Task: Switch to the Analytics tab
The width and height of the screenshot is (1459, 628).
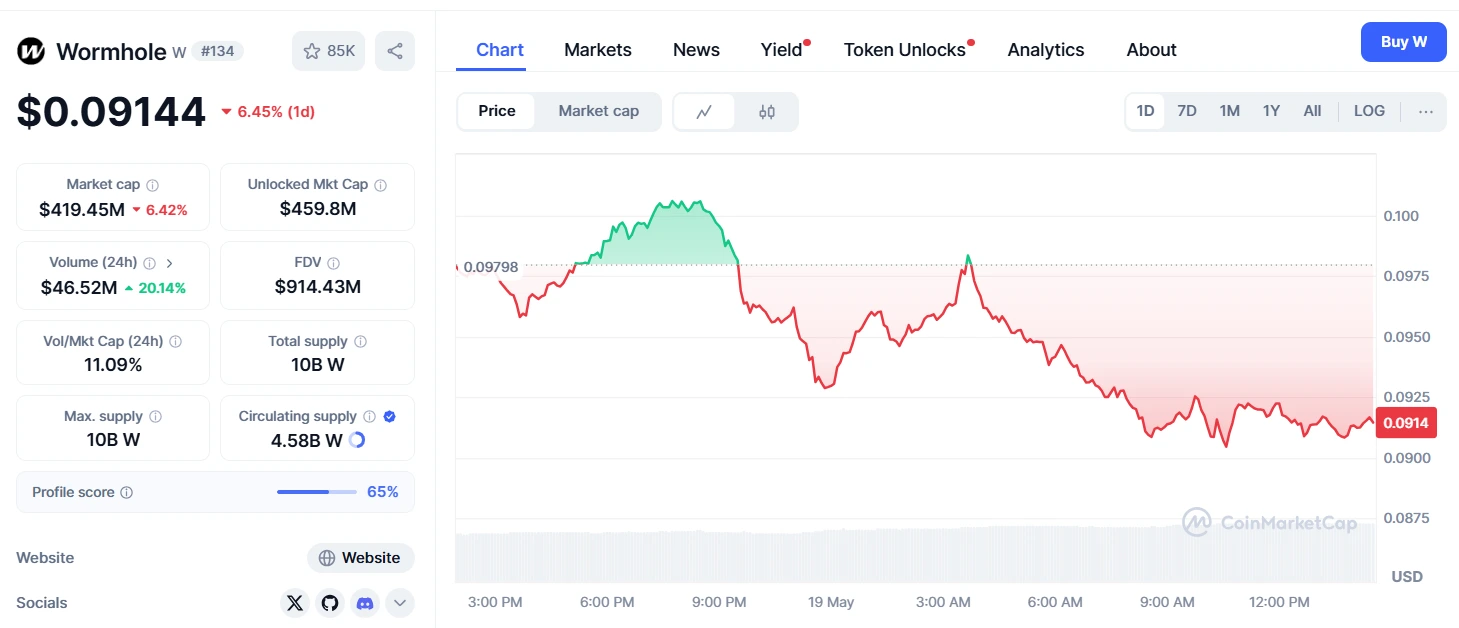Action: coord(1046,50)
